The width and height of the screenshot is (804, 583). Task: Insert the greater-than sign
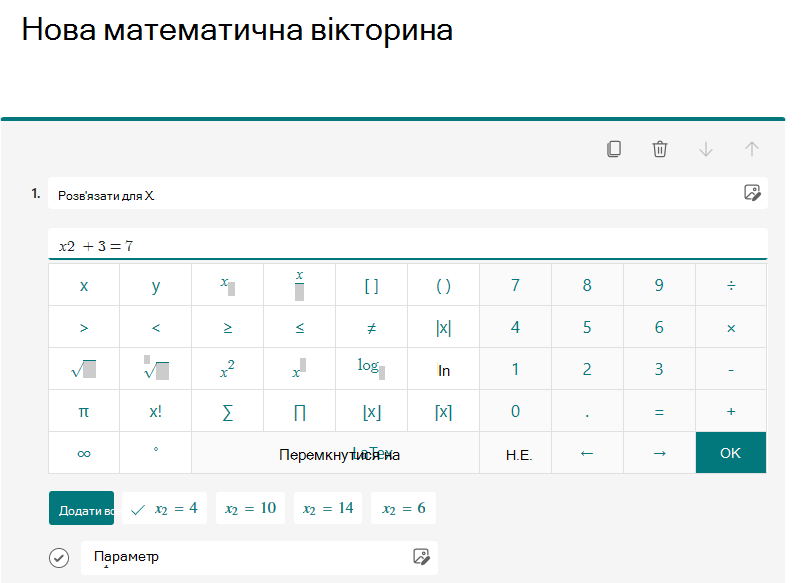pos(84,327)
